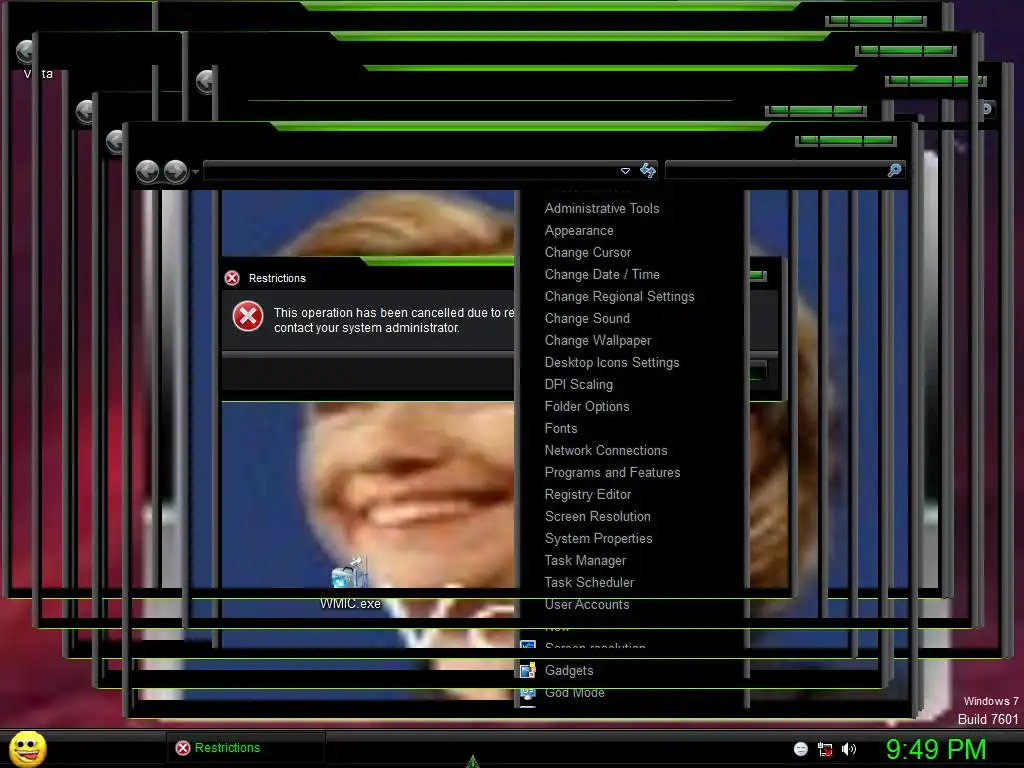Screen dimensions: 1024x768
Task: Click the Windows 7 Build 7601 watermark text
Action: click(988, 711)
